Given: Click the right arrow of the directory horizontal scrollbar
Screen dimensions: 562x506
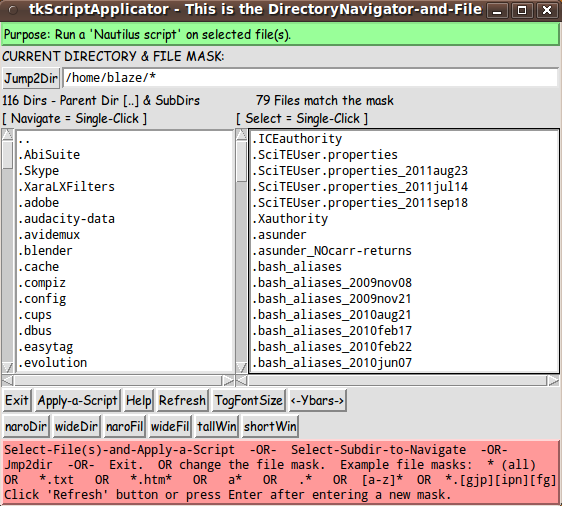Looking at the screenshot, I should click(x=228, y=381).
